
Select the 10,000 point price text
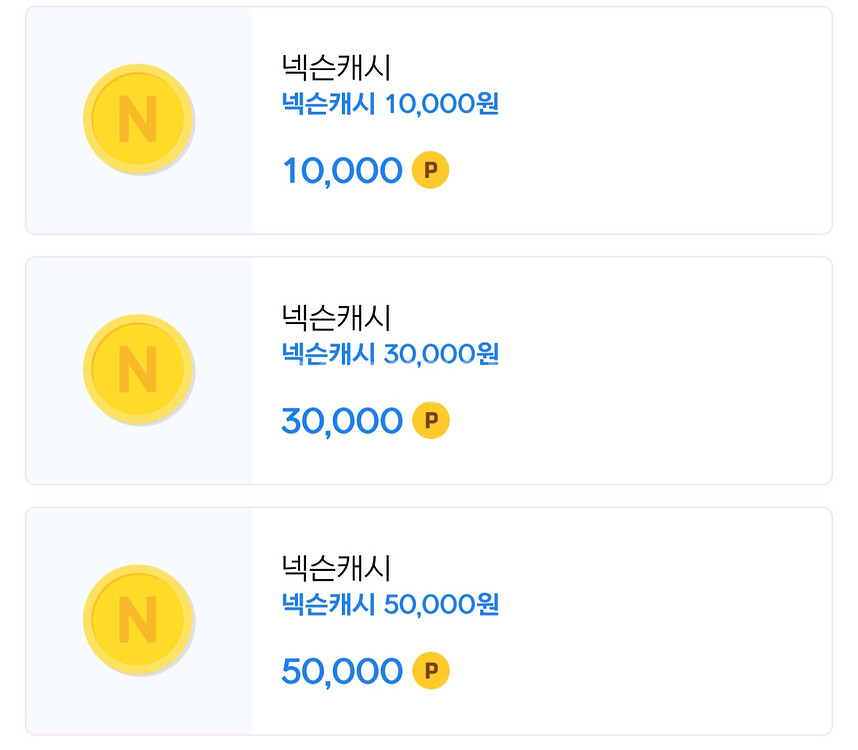(x=342, y=171)
